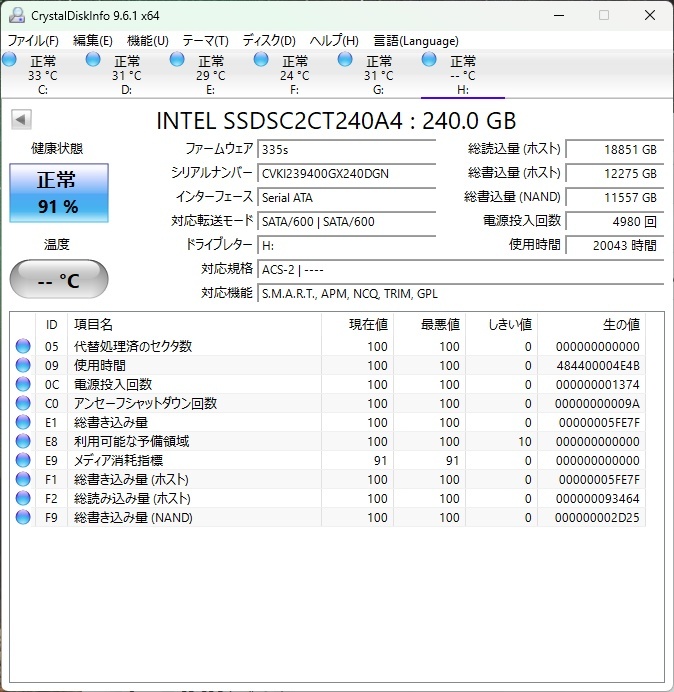The height and width of the screenshot is (692, 674).
Task: Switch to the F: 24 °C disk tab
Action: click(x=294, y=75)
